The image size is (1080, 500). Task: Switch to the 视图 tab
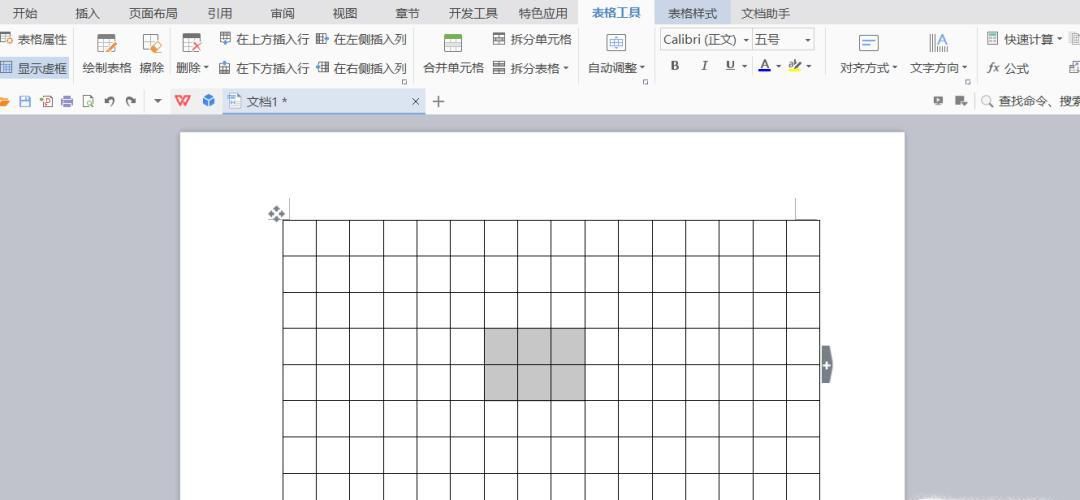(x=345, y=13)
